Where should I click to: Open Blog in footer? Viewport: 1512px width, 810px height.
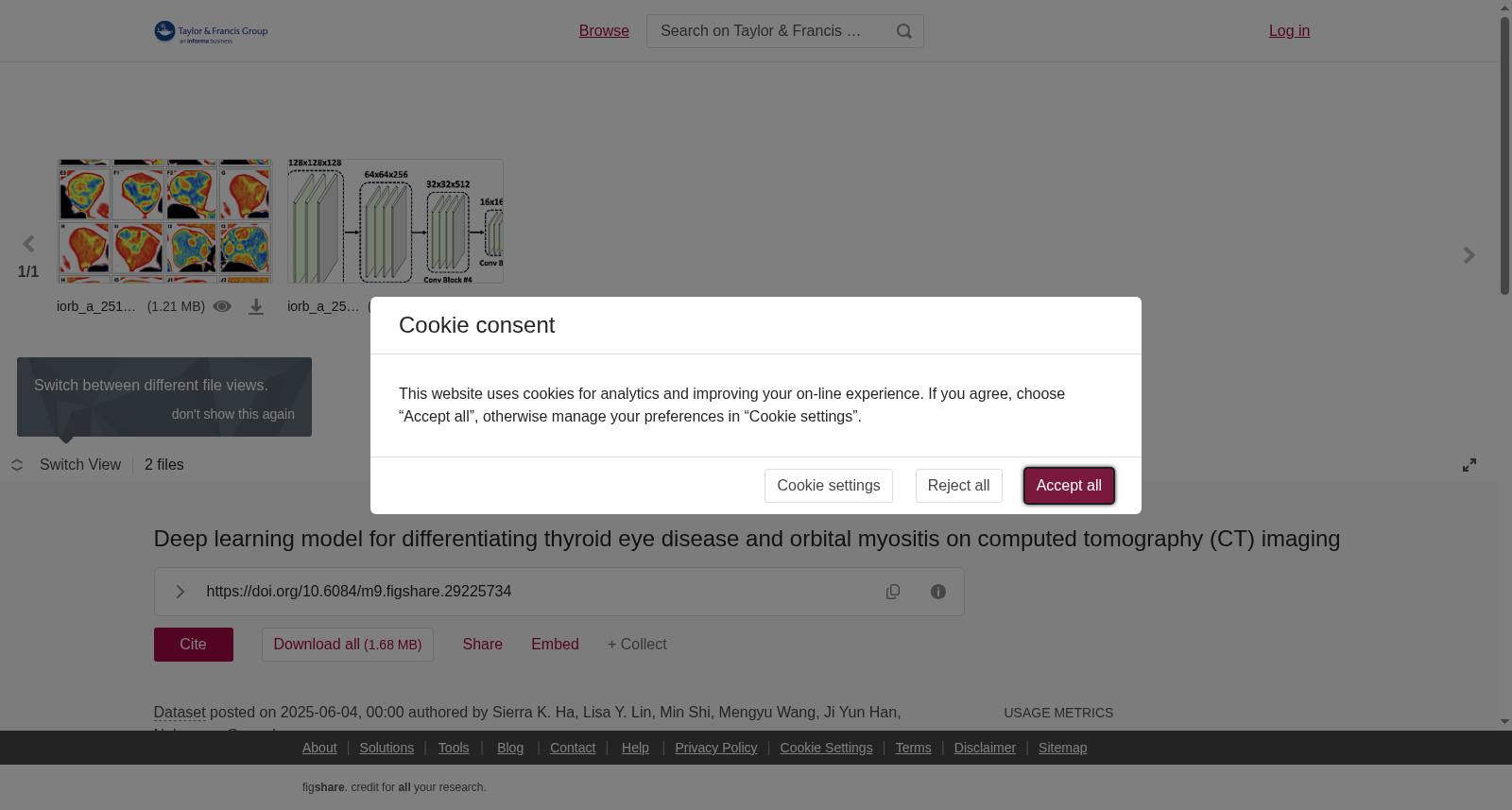[x=510, y=748]
